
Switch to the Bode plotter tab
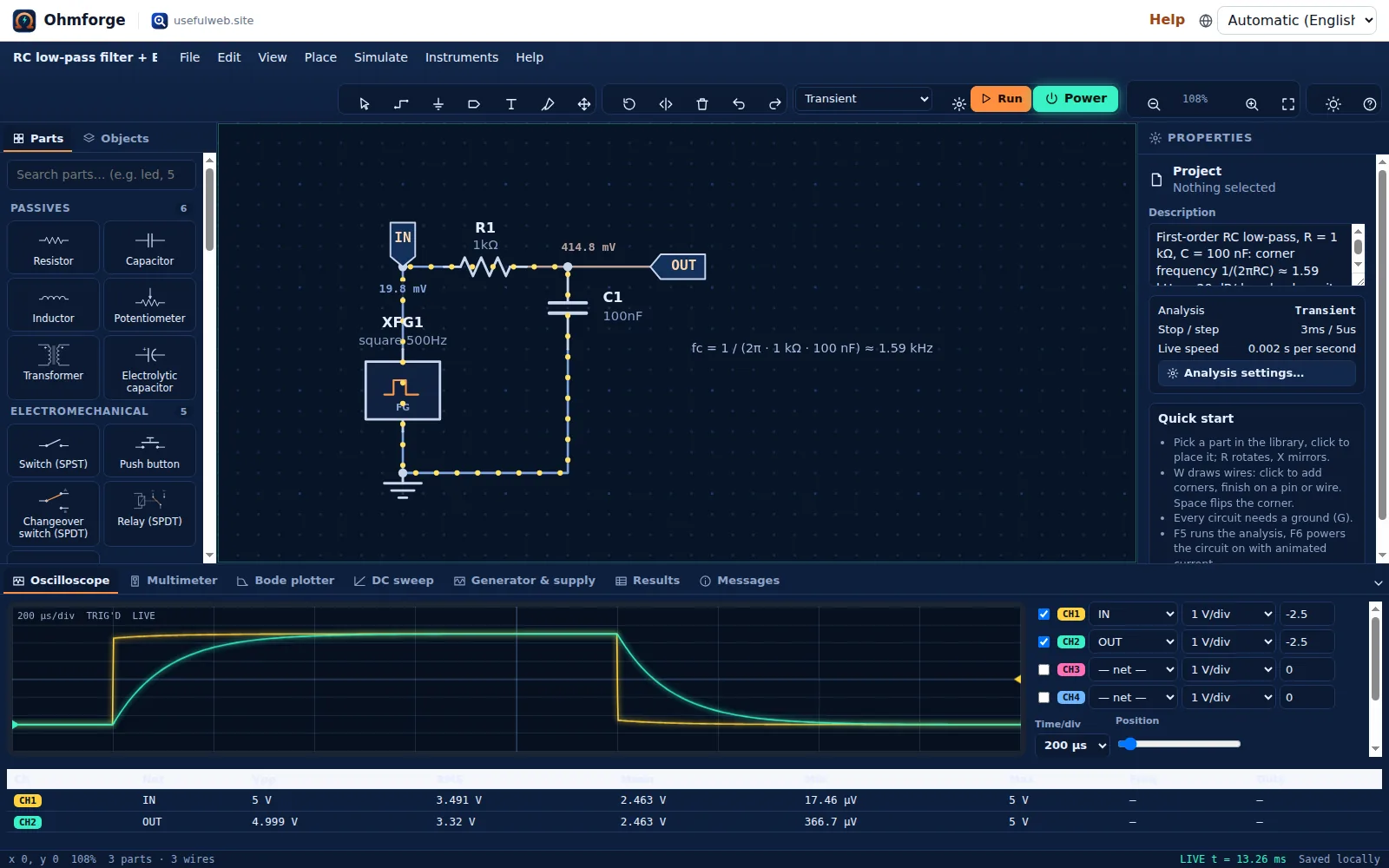pyautogui.click(x=286, y=580)
